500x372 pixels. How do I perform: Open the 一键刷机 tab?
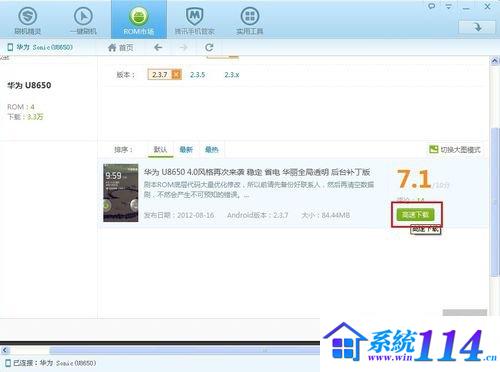(83, 21)
